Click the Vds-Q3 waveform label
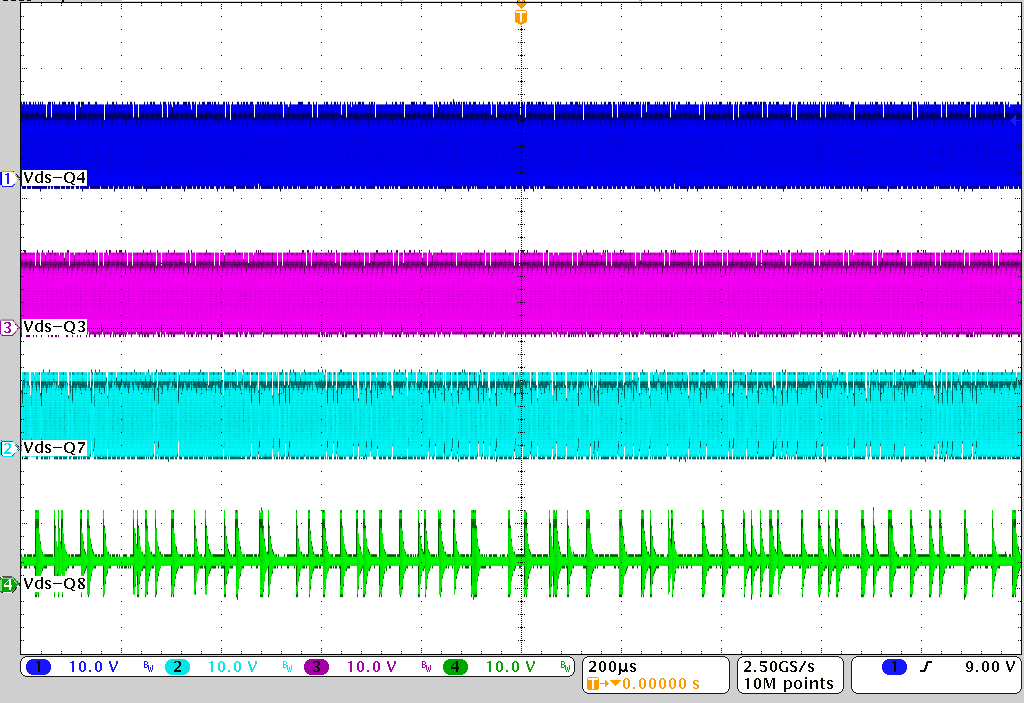Screen dimensions: 1024x703 (x=54, y=327)
